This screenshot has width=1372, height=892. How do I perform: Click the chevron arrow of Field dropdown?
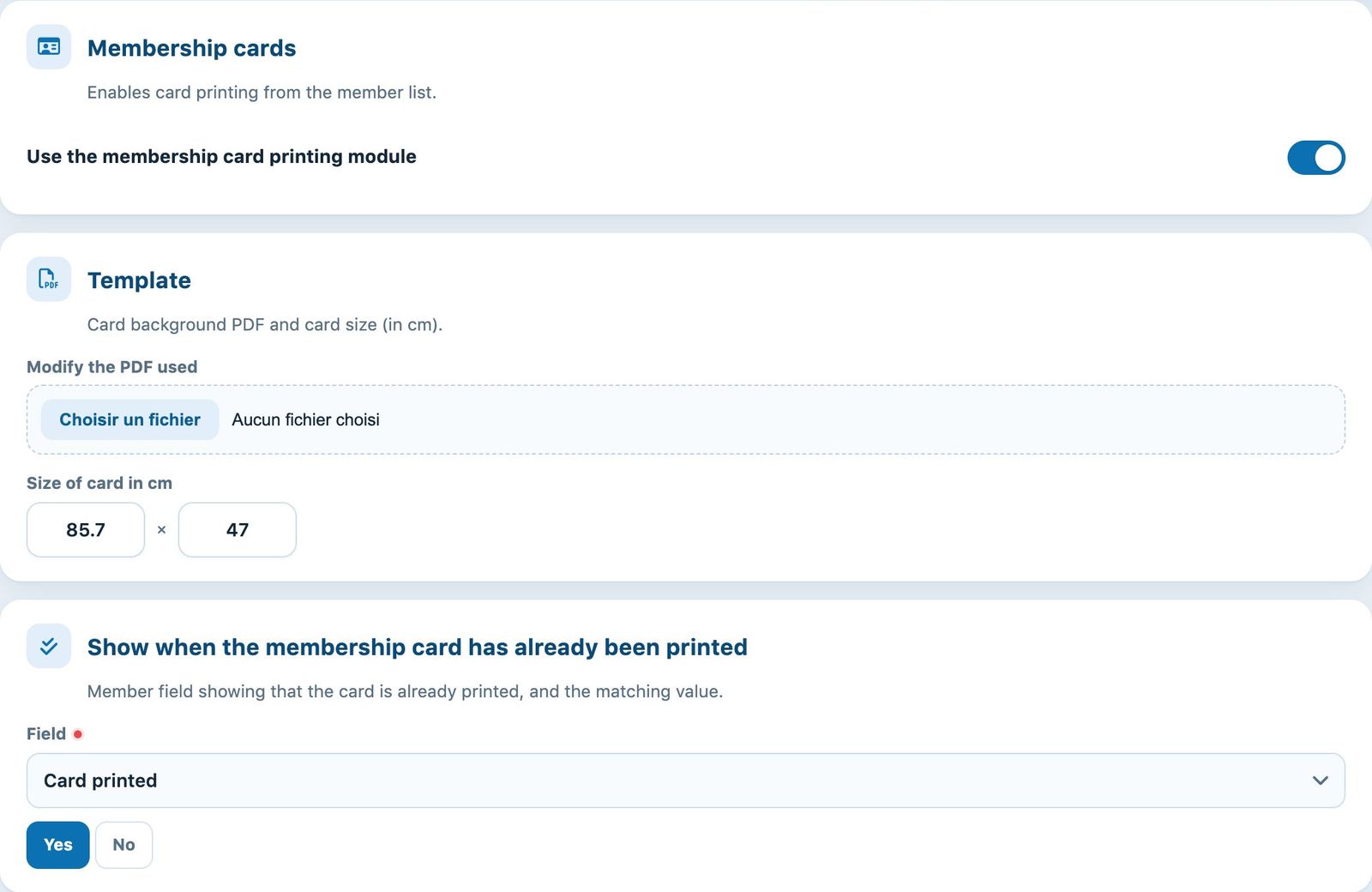tap(1321, 780)
